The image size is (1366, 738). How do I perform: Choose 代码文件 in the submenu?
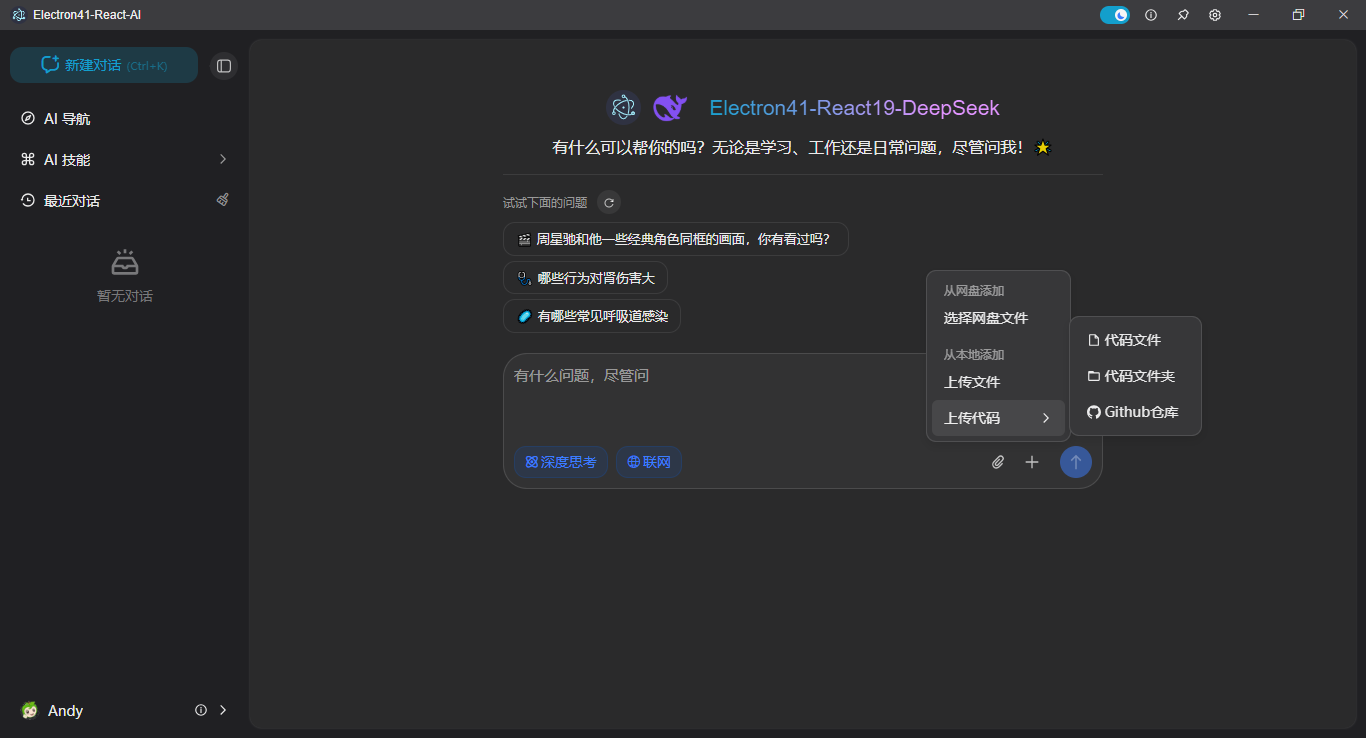click(x=1135, y=340)
